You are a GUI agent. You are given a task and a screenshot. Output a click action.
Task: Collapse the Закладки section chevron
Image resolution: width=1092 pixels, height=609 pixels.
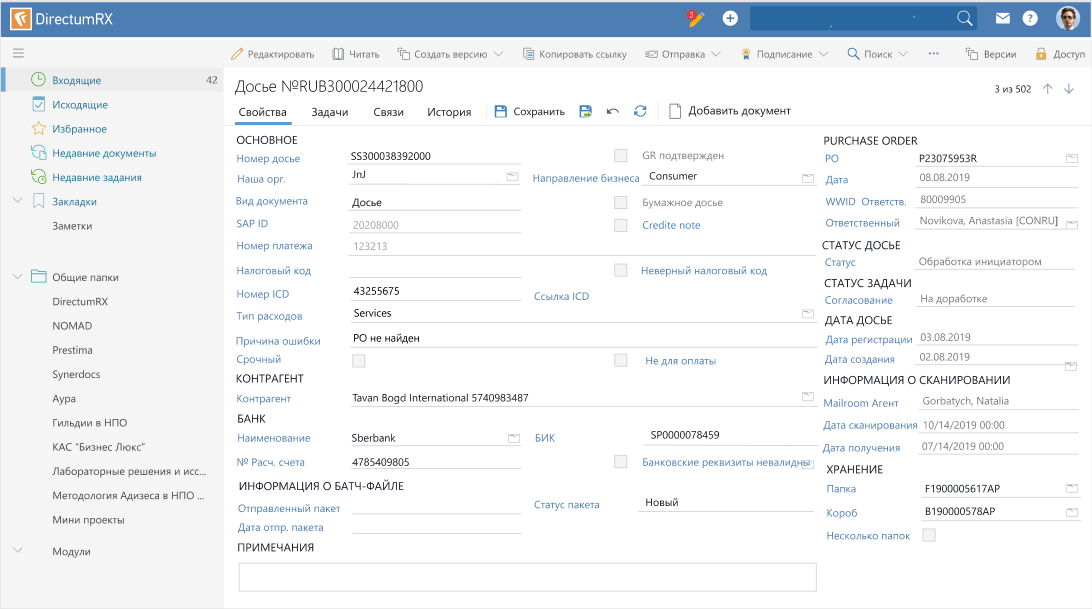tap(17, 201)
